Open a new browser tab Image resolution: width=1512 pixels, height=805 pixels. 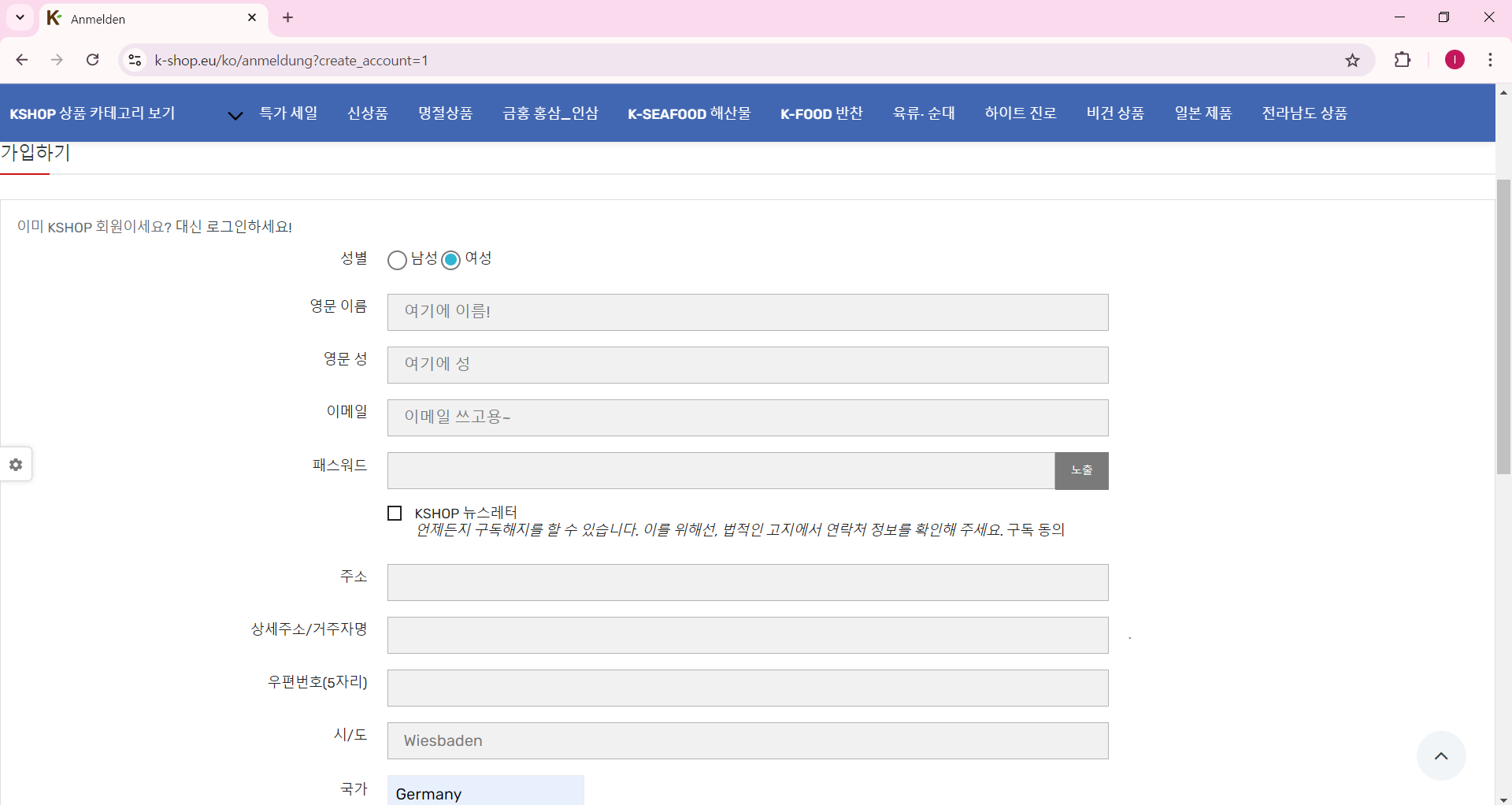click(x=288, y=17)
